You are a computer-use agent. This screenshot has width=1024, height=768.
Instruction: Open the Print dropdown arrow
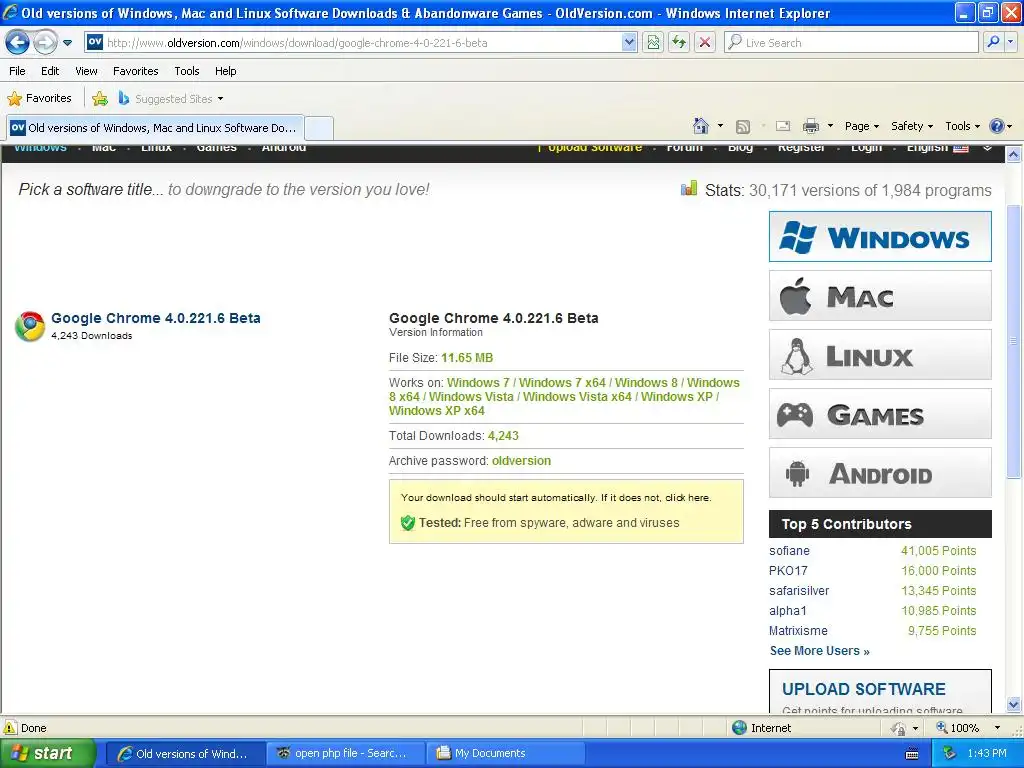click(830, 126)
